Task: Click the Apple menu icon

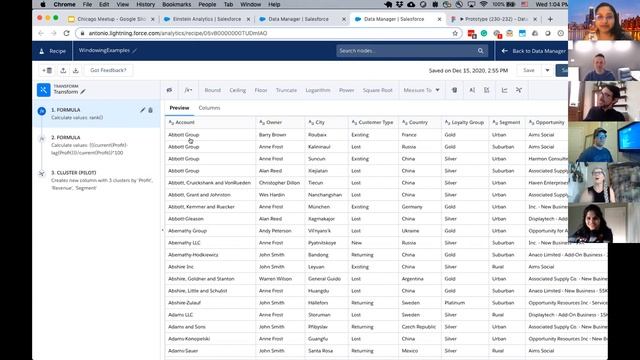Action: tap(43, 4)
